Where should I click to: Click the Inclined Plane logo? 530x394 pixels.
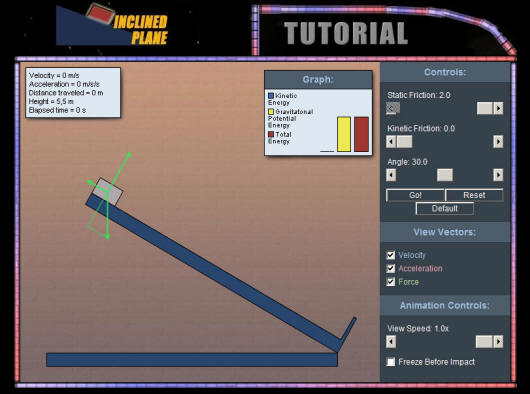[x=112, y=24]
